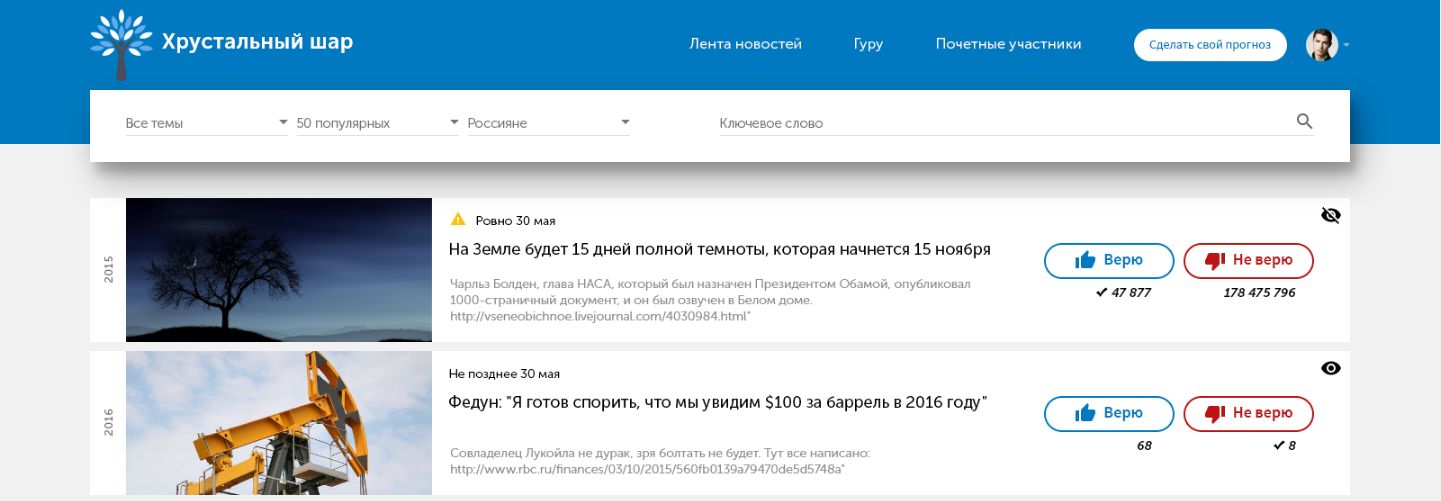This screenshot has width=1441, height=501.
Task: Open the "Гуру" menu item
Action: [868, 44]
